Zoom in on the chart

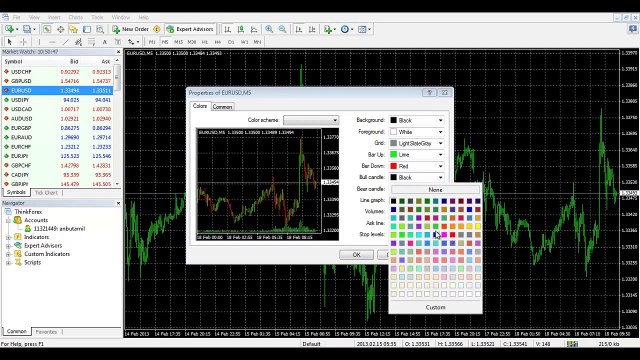(269, 29)
